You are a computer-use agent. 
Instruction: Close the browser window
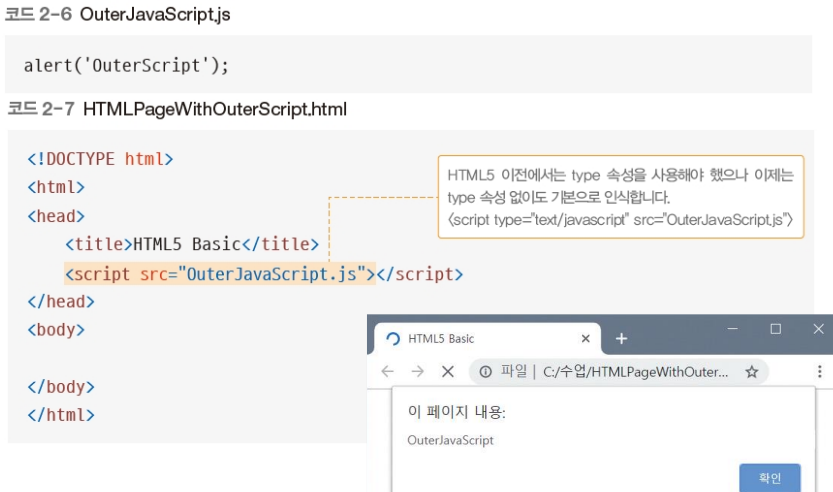click(x=818, y=329)
